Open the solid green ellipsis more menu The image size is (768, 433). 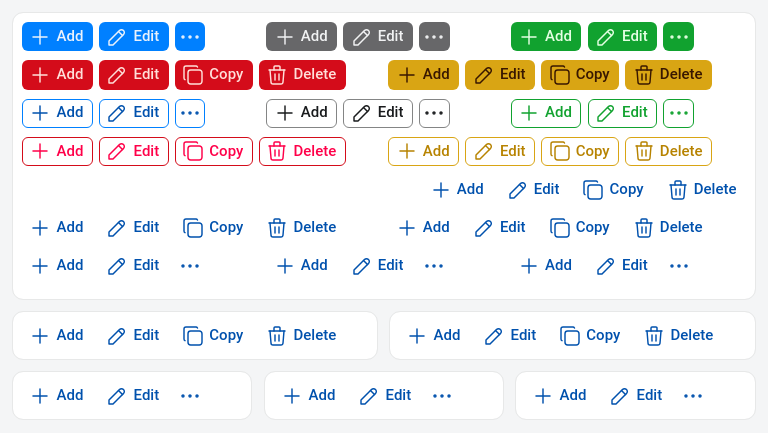(678, 37)
